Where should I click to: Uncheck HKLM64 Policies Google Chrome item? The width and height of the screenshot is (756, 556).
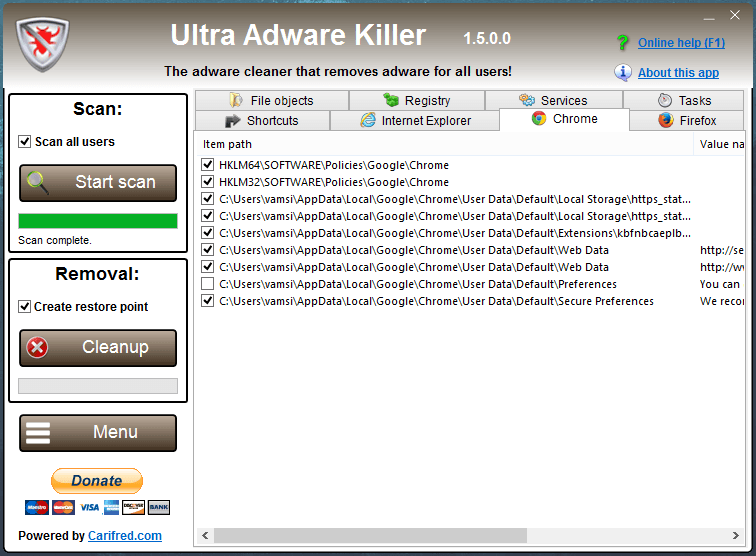pos(207,165)
